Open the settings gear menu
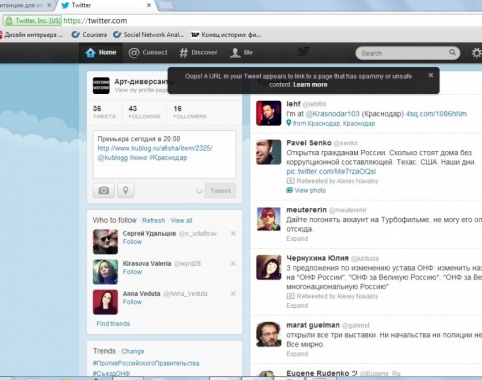 pos(477,53)
